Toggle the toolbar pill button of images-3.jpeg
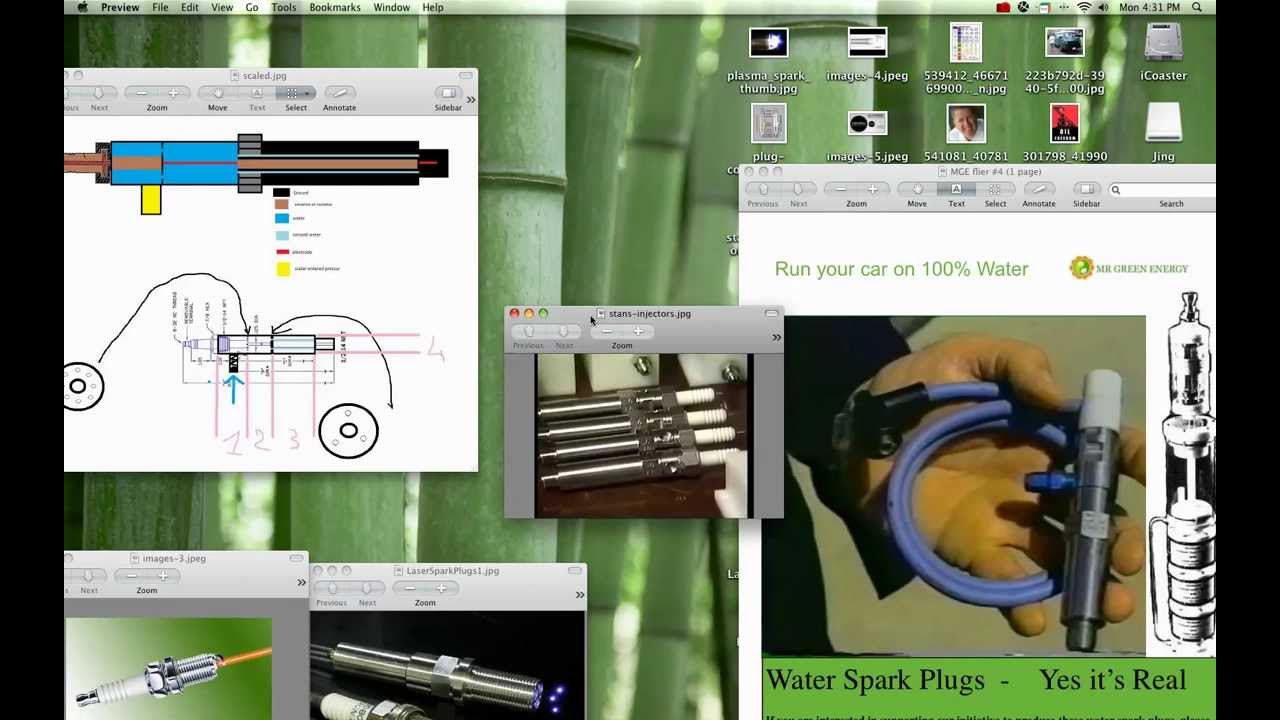1280x720 pixels. point(296,558)
